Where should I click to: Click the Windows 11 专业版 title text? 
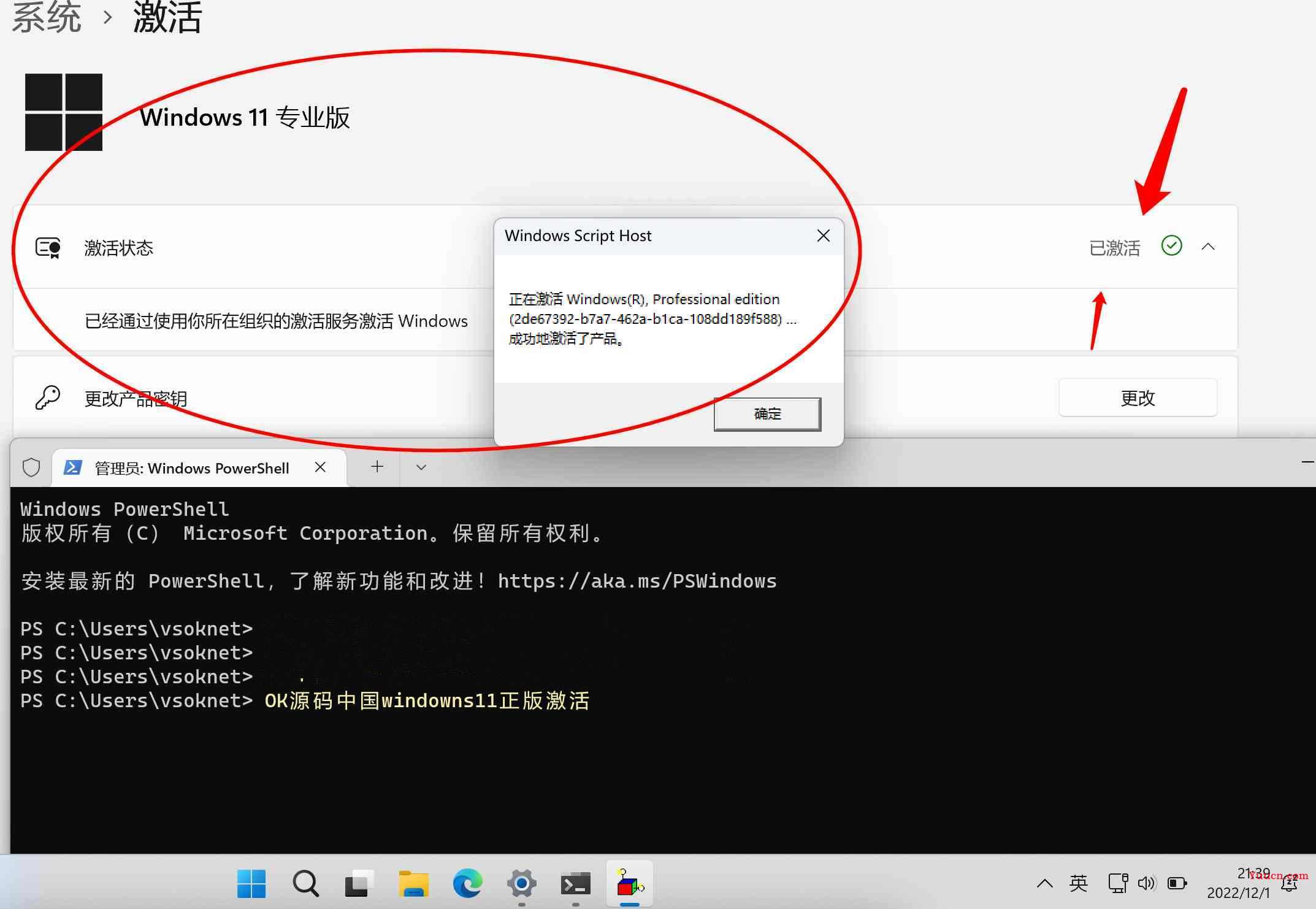245,117
